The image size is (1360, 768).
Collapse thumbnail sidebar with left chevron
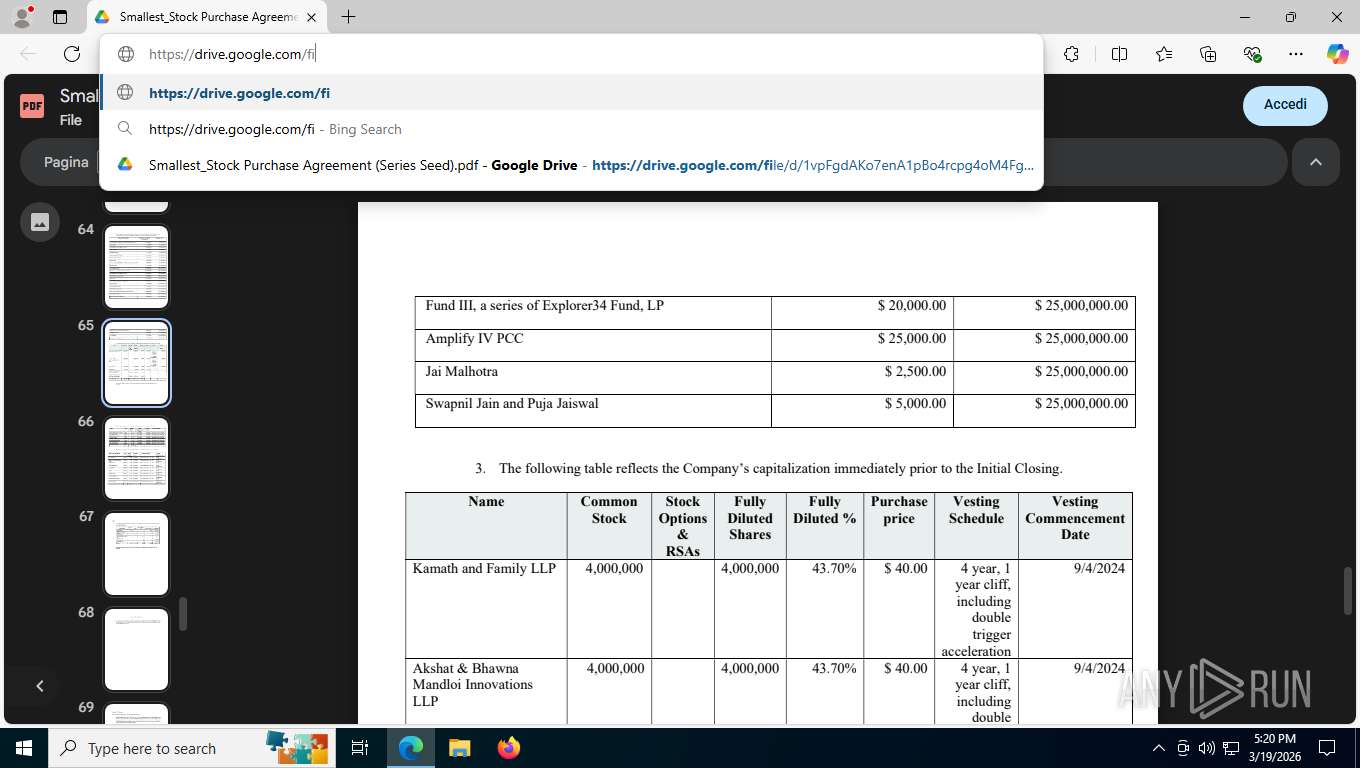pos(40,686)
